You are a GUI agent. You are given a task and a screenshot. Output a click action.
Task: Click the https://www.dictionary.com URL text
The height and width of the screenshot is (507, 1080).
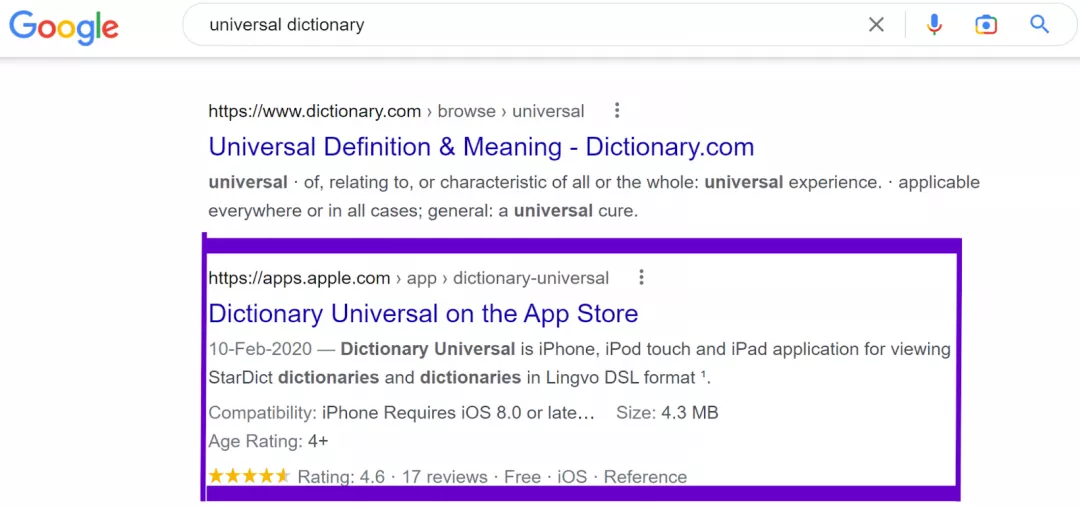(x=315, y=111)
